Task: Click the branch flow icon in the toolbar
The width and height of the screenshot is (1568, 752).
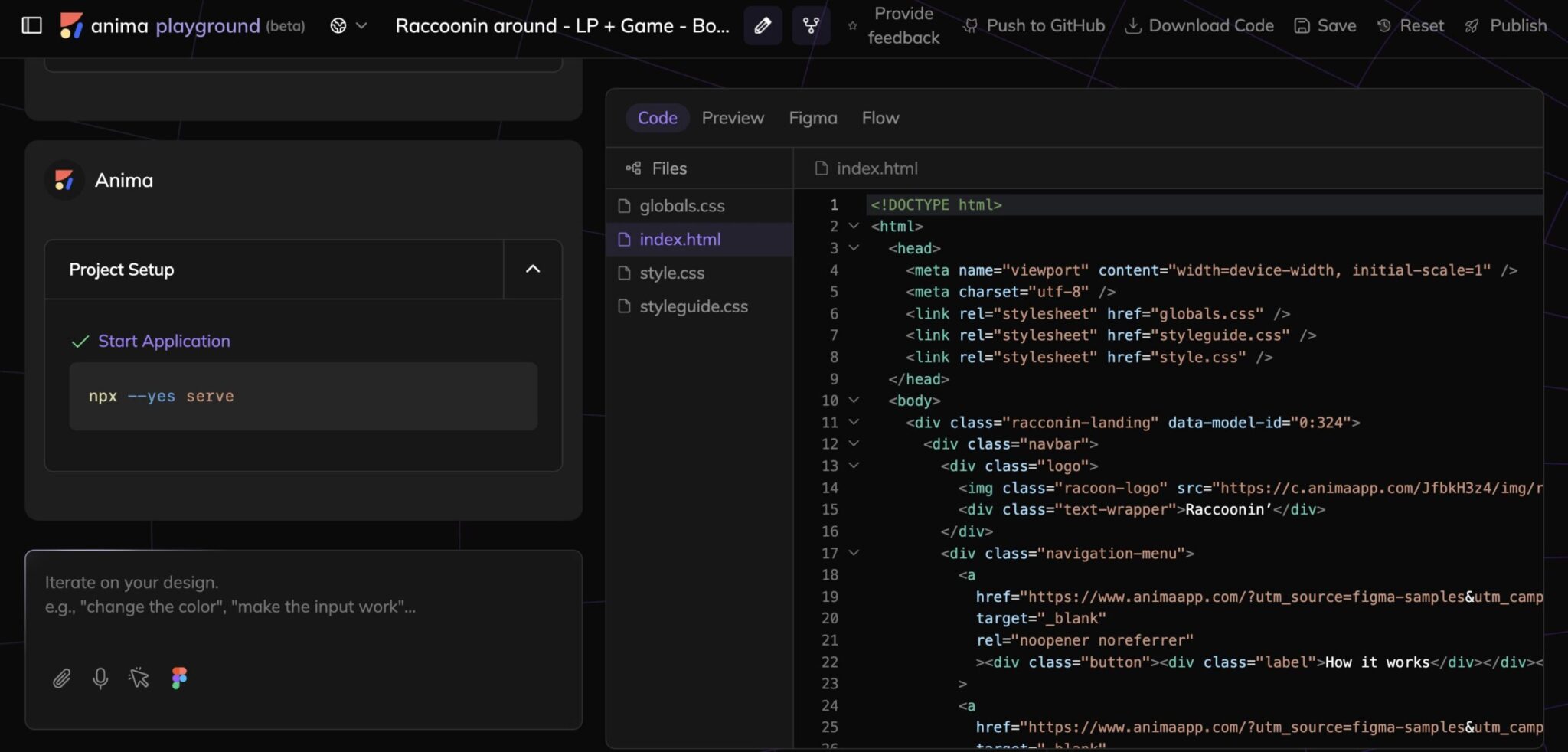Action: tap(811, 25)
